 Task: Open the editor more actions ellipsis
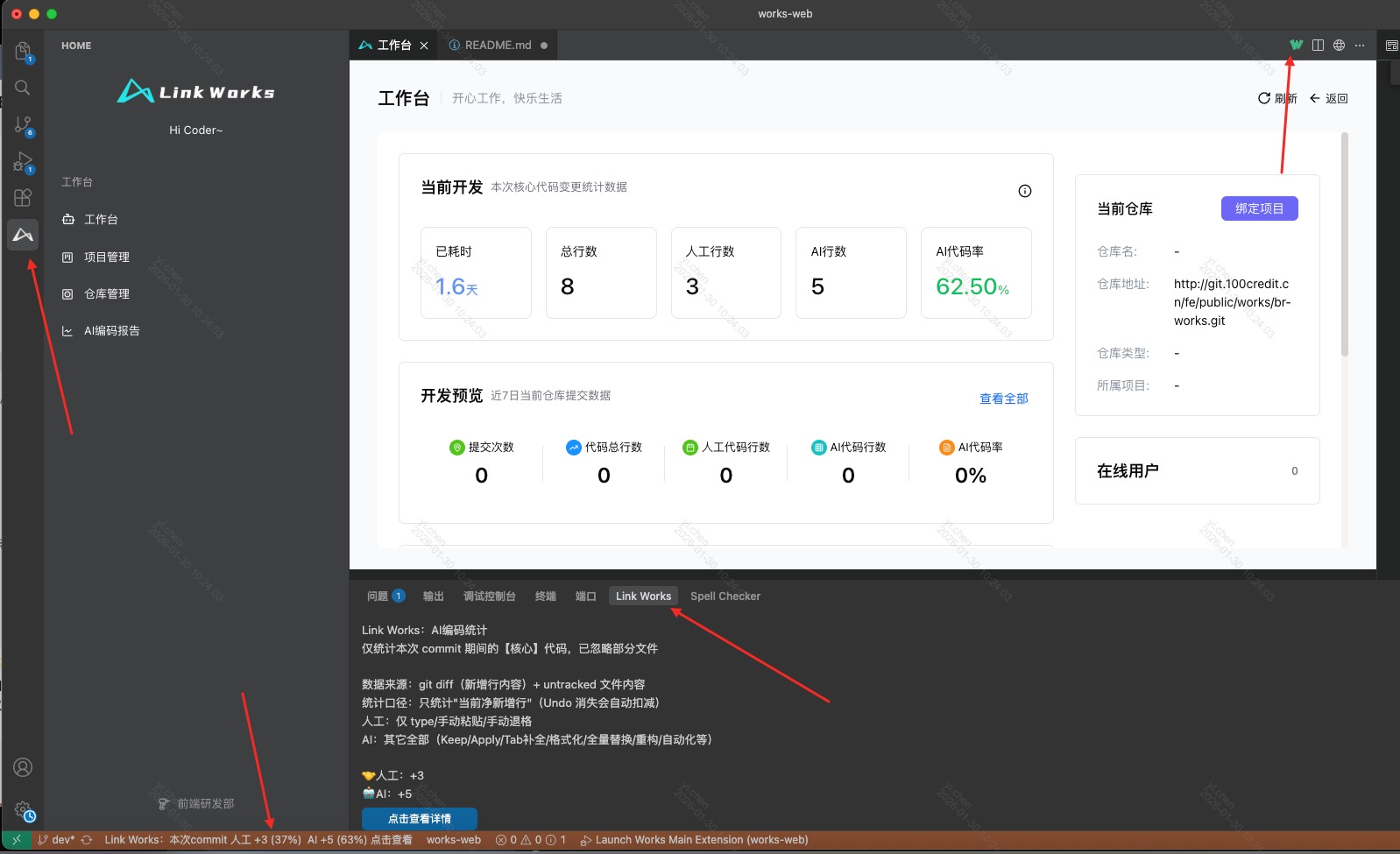point(1360,45)
